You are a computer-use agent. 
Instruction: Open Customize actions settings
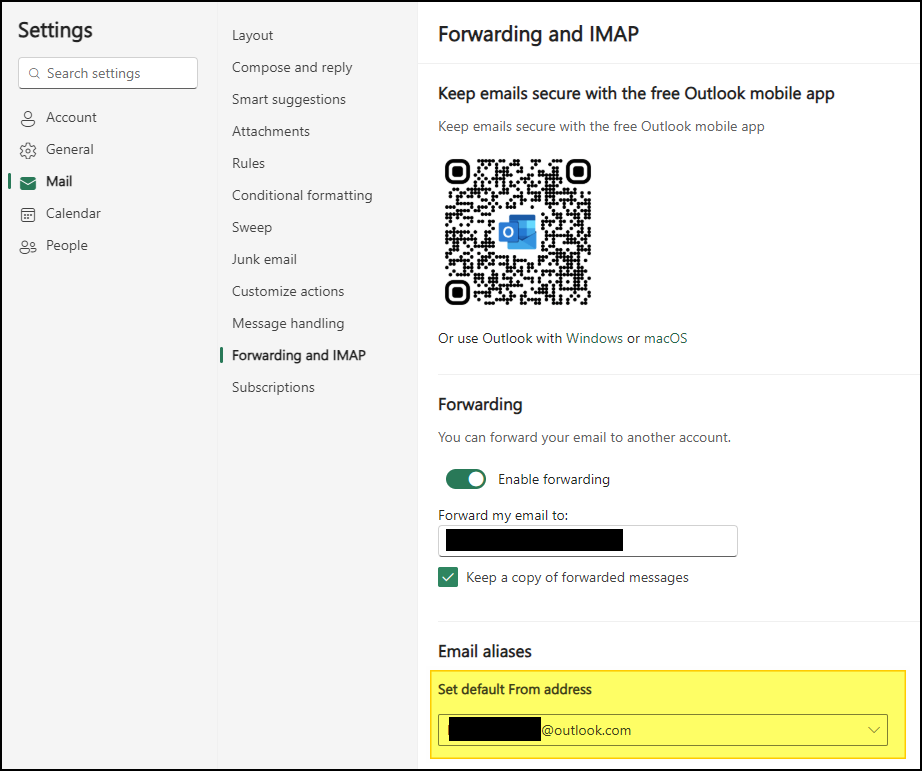pyautogui.click(x=288, y=291)
